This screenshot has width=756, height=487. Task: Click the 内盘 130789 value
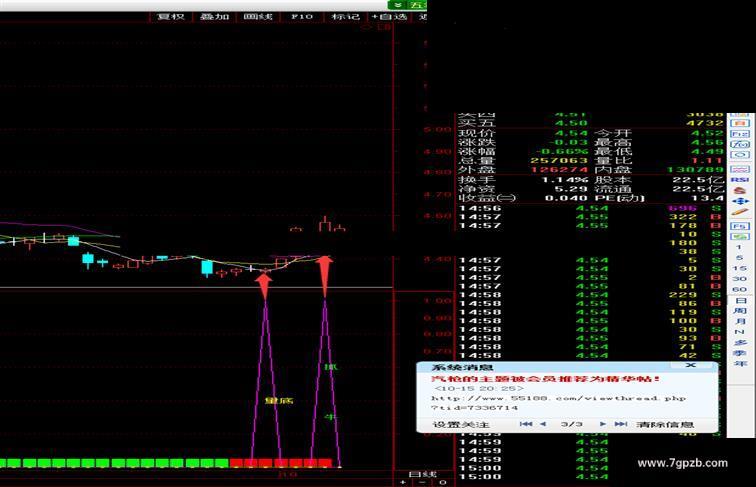point(695,170)
